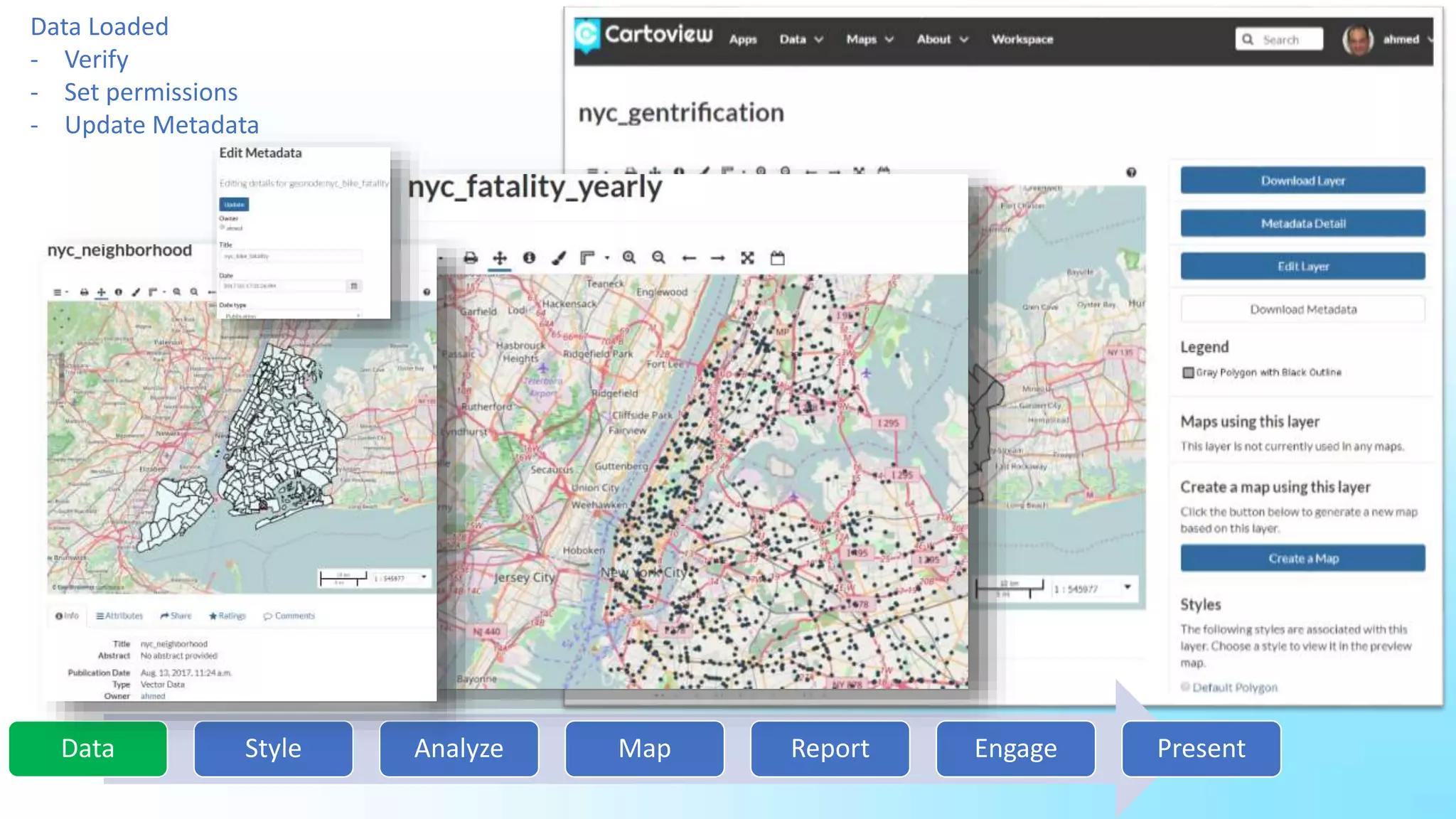
Task: Click zoom in magnifier in nyc_fatality_yearly toolbar
Action: point(629,258)
